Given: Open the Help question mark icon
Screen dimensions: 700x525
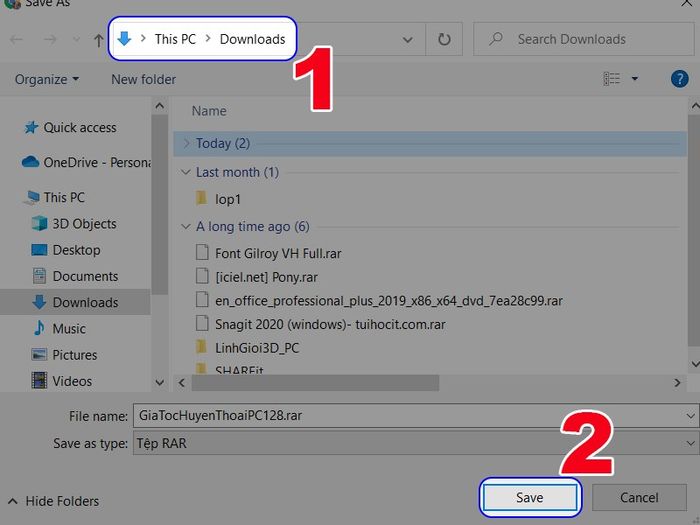Looking at the screenshot, I should [679, 79].
